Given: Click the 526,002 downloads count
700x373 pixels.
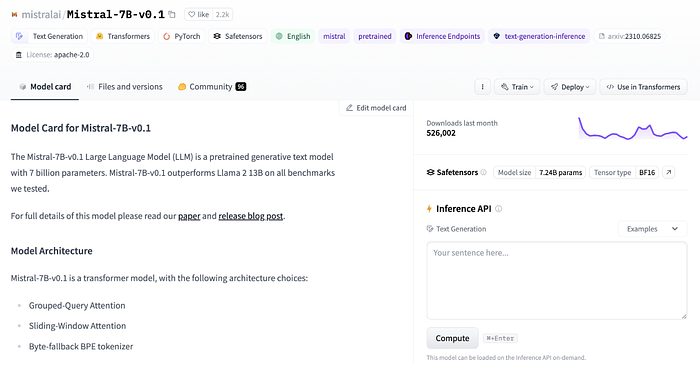Looking at the screenshot, I should click(x=441, y=133).
